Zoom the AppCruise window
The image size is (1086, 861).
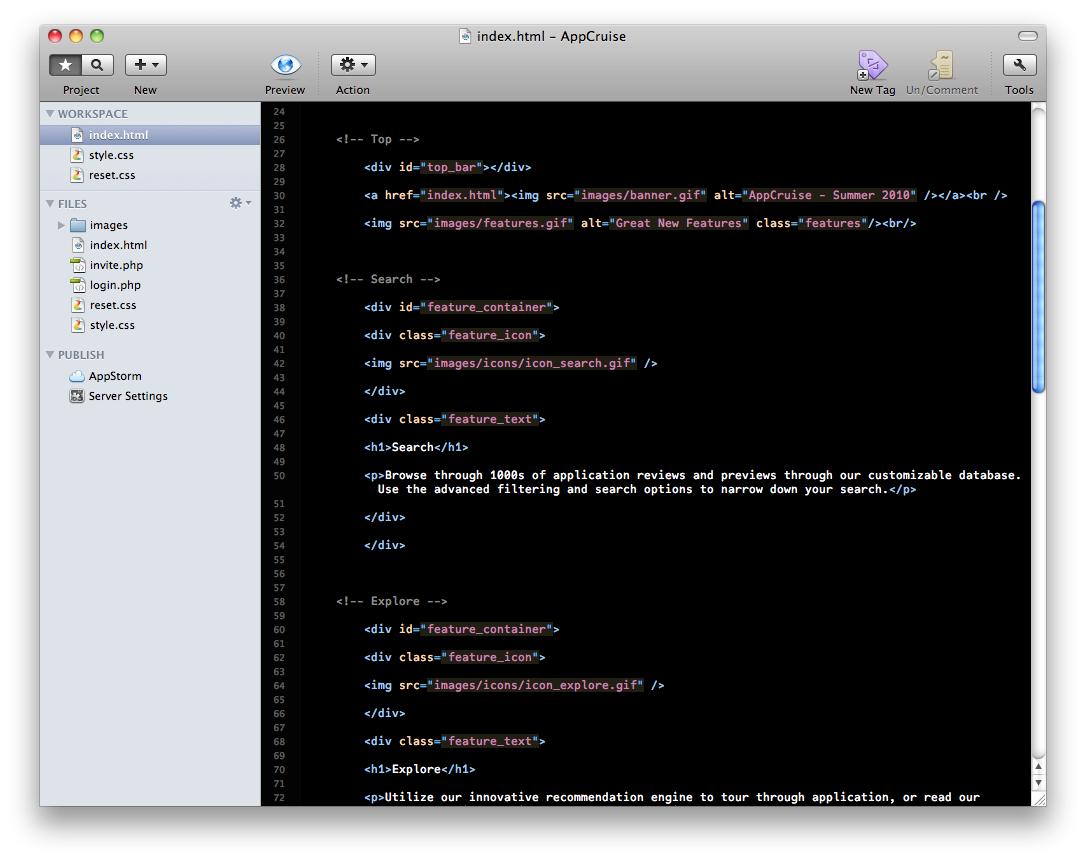pyautogui.click(x=97, y=36)
